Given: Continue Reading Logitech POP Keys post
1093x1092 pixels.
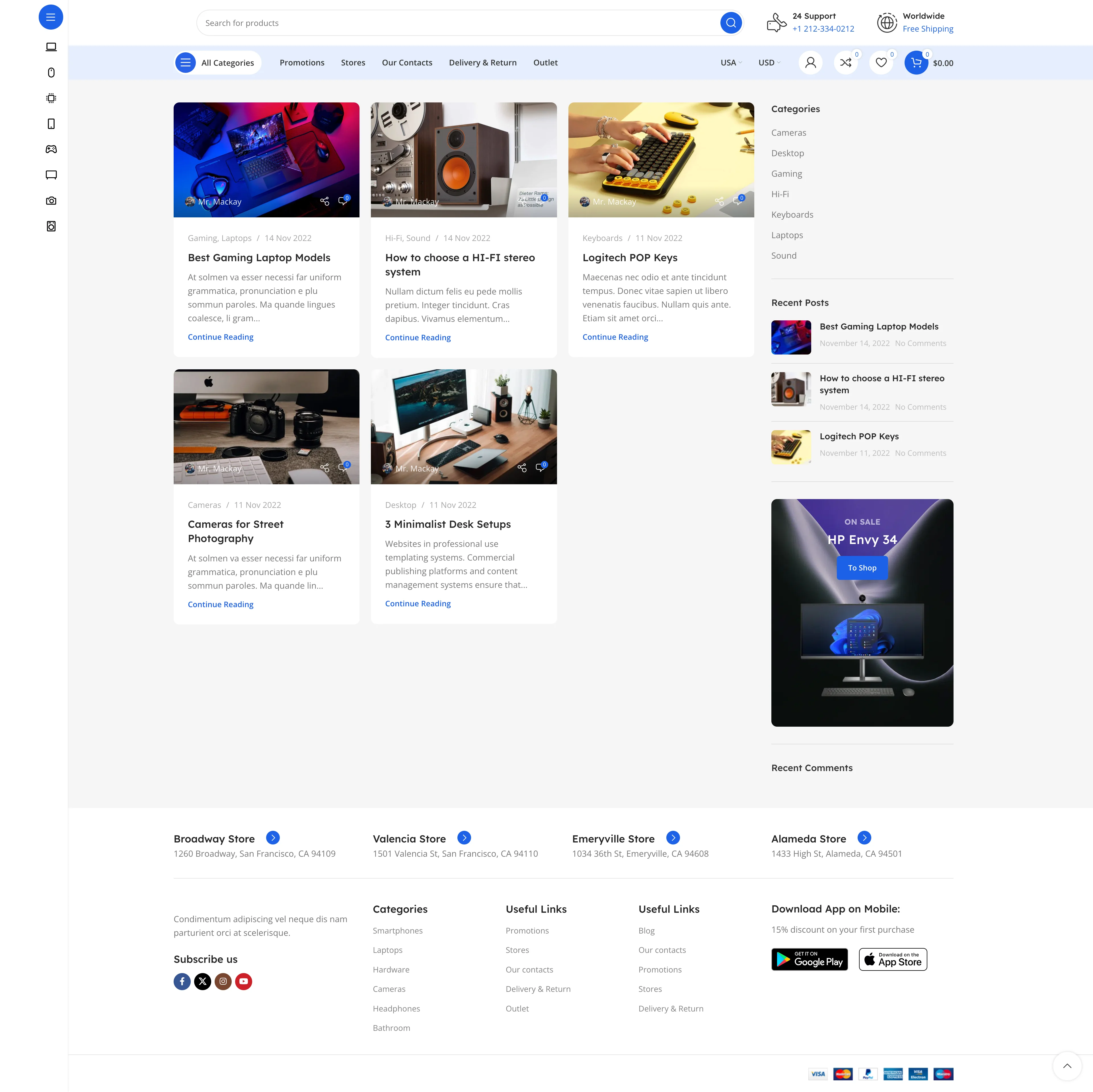Looking at the screenshot, I should (615, 337).
